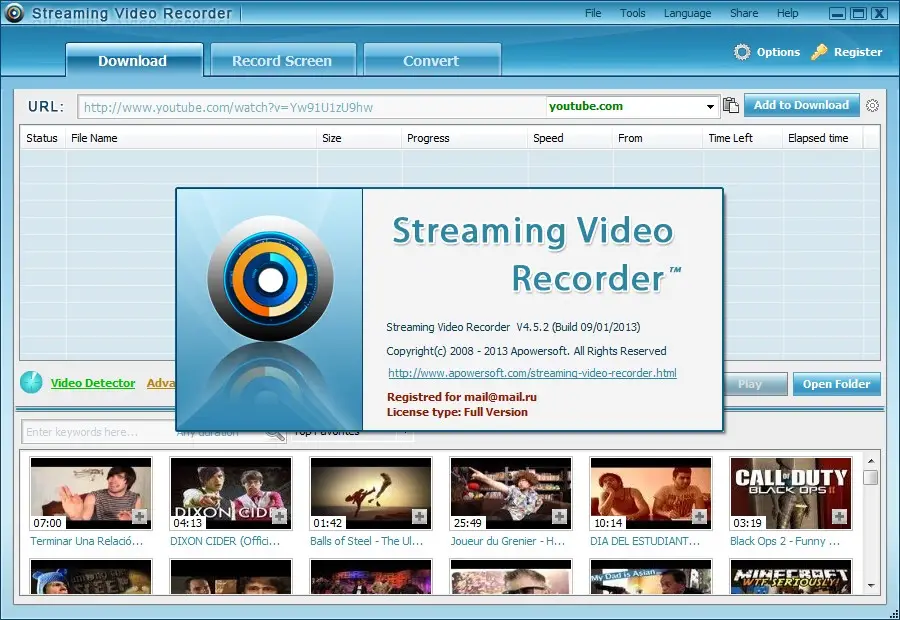
Task: Sort by the Size column header
Action: coord(359,138)
